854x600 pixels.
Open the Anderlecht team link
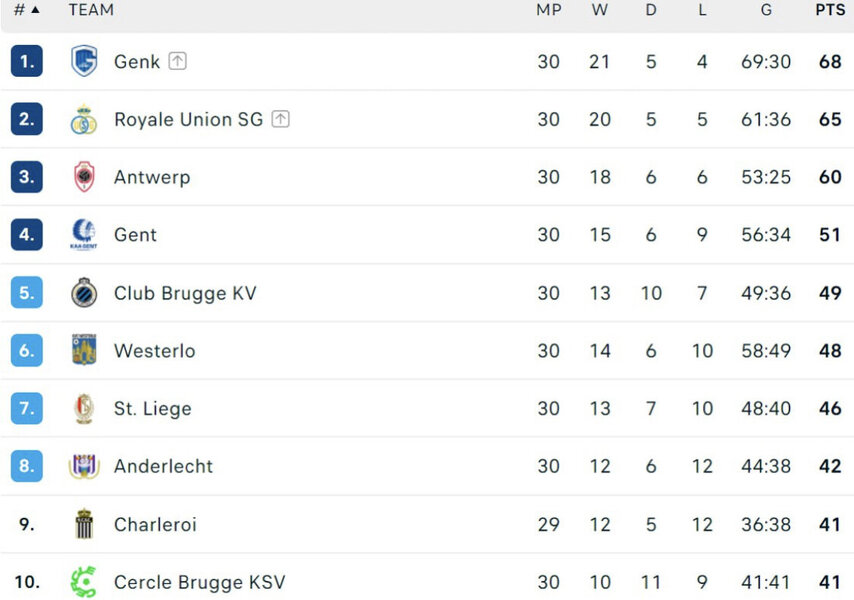pos(163,466)
